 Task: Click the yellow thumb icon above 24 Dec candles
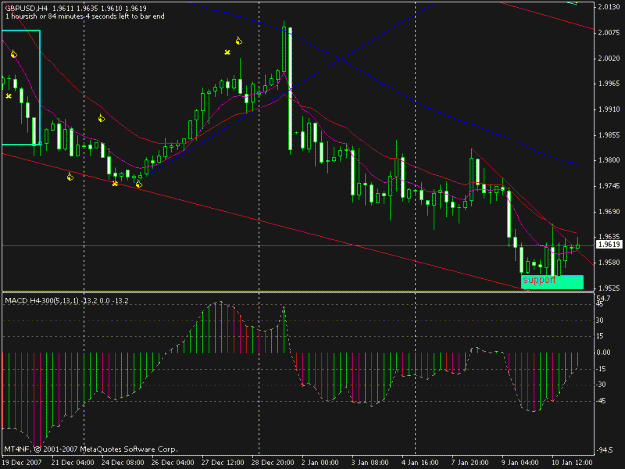click(101, 118)
